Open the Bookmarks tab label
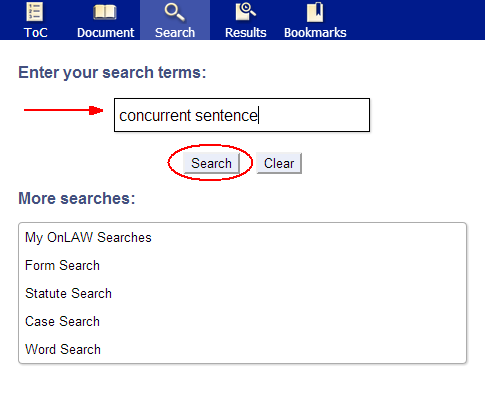 point(315,33)
